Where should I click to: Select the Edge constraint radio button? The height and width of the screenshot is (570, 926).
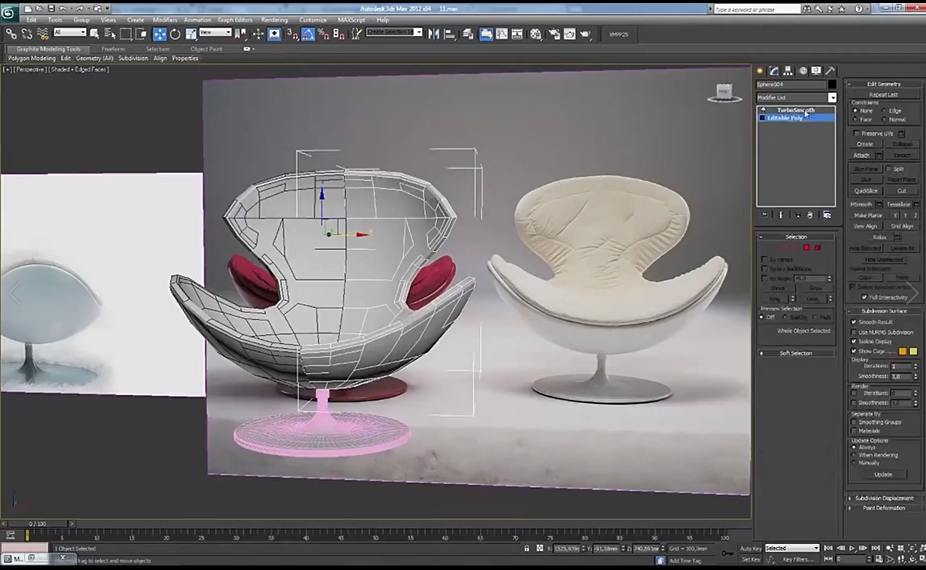point(884,110)
